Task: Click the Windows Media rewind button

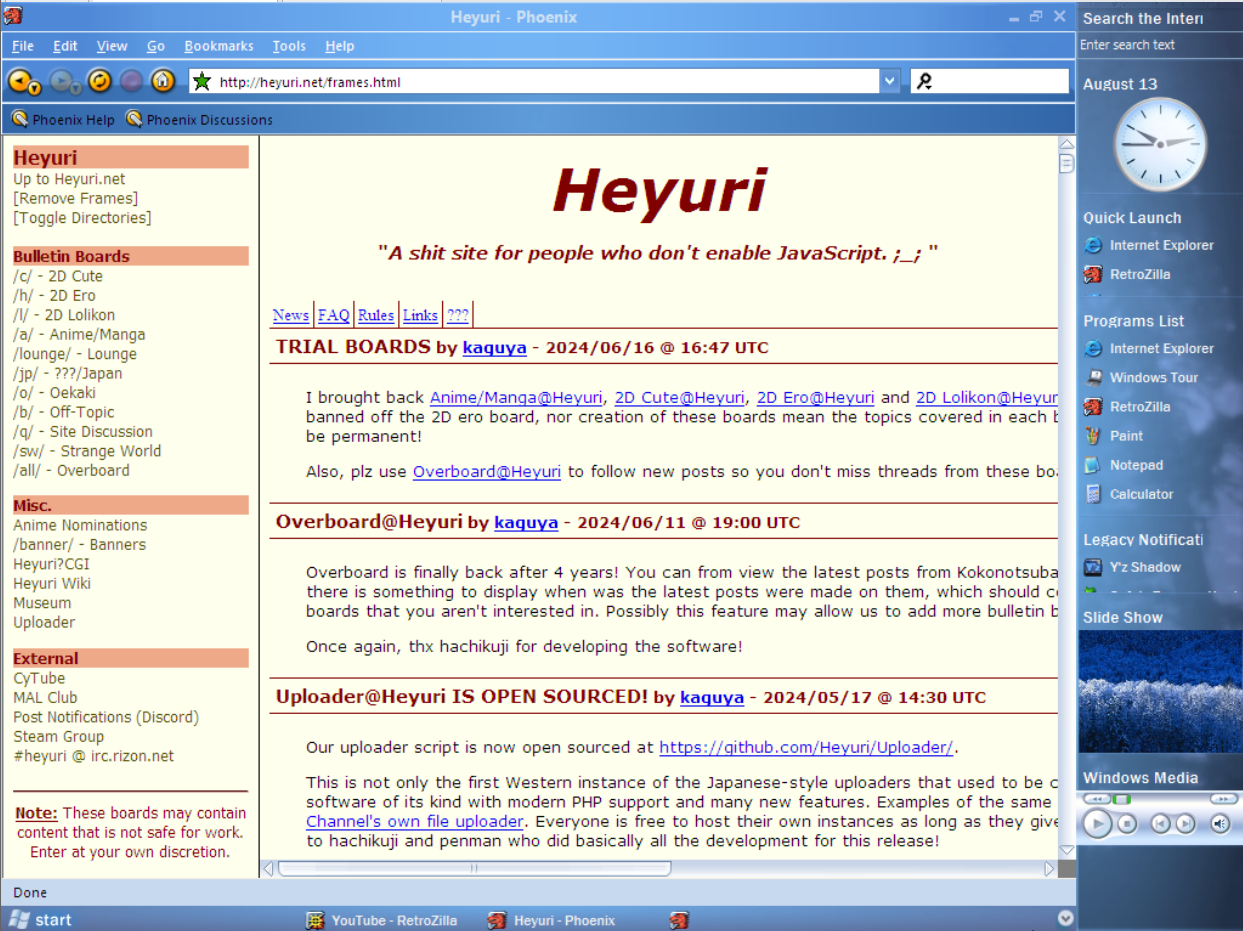Action: point(1097,799)
